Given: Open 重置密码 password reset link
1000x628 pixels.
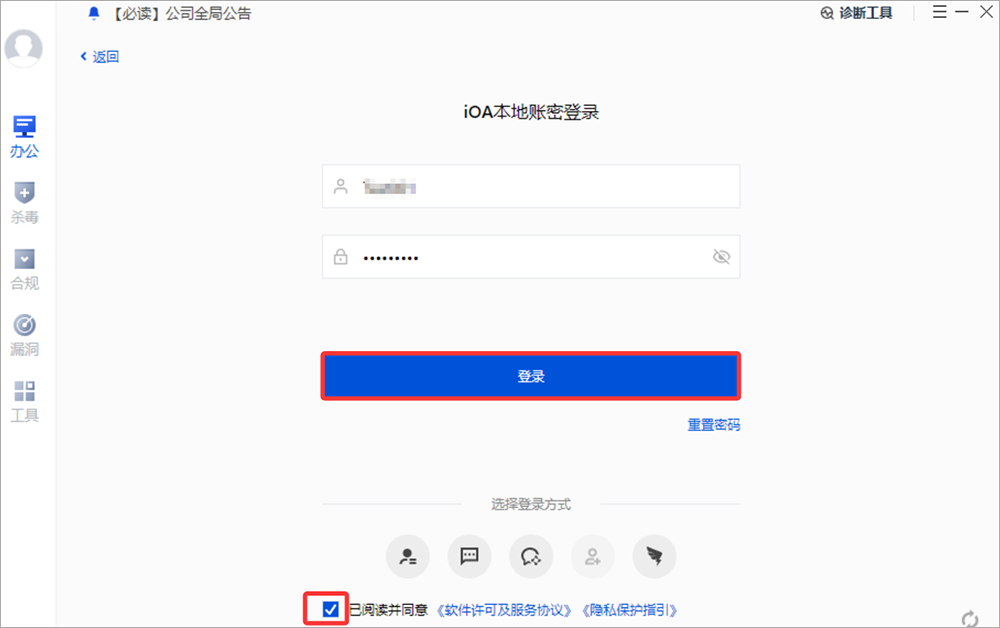Looking at the screenshot, I should click(713, 425).
